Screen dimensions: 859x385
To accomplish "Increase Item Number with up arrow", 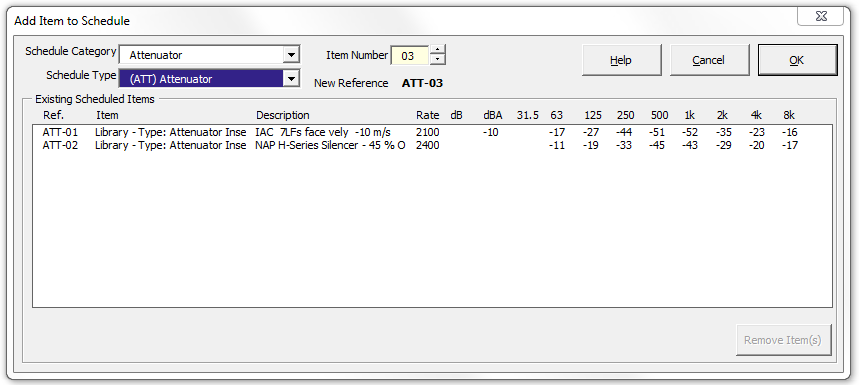I will (438, 50).
